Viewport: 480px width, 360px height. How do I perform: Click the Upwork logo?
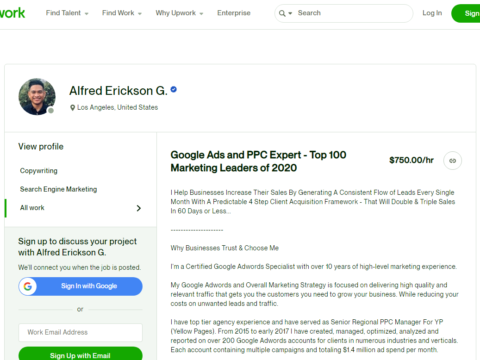(x=12, y=13)
